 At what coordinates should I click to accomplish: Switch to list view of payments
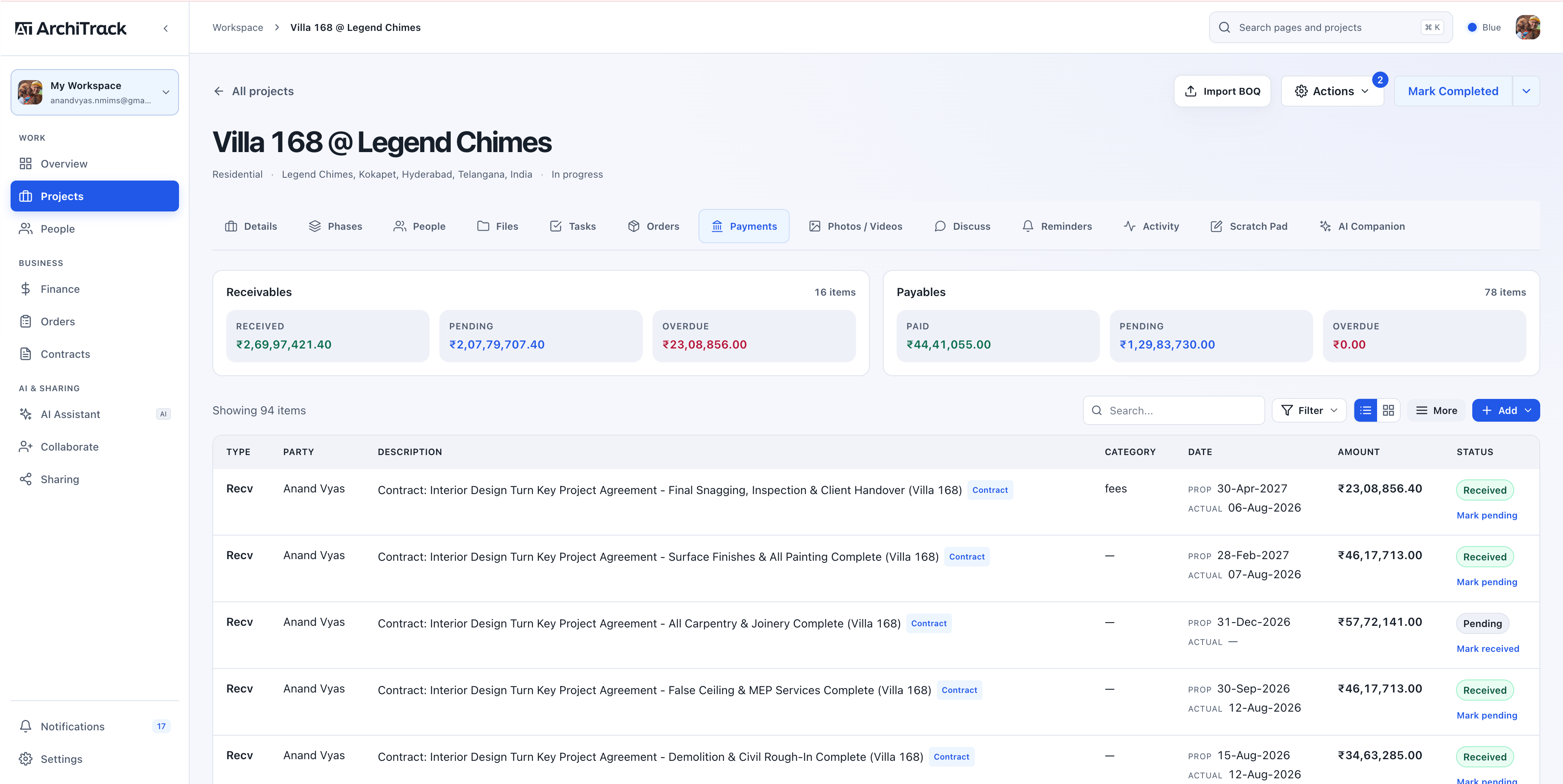(x=1366, y=410)
